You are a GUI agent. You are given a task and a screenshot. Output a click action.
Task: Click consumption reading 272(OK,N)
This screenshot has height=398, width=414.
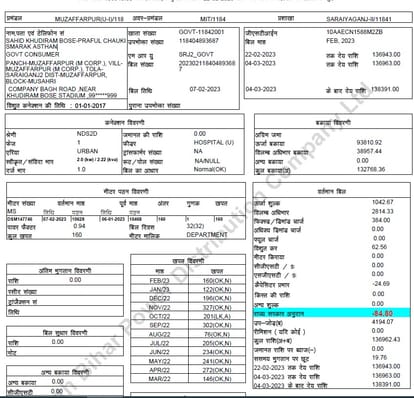pos(217,370)
